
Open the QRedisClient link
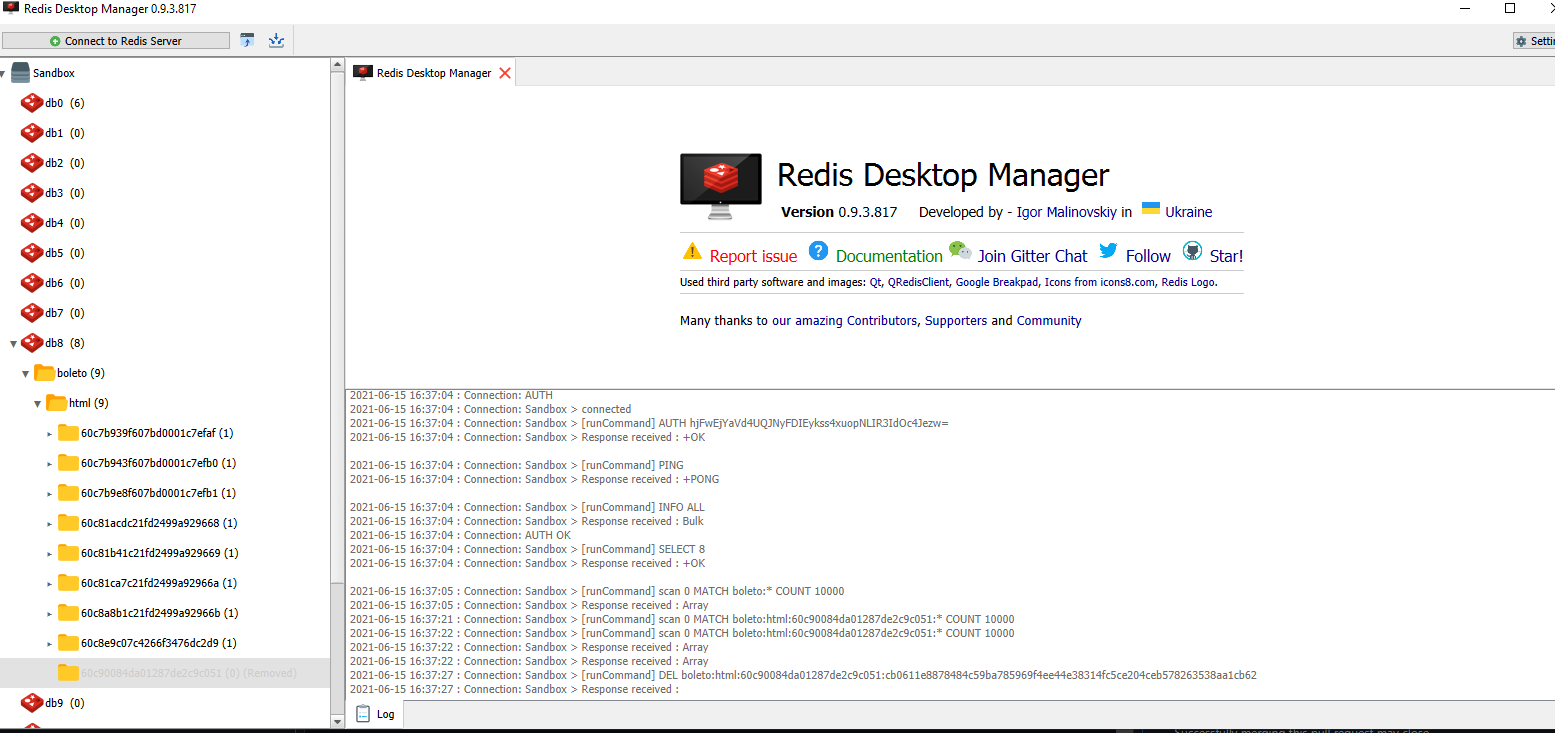(918, 282)
